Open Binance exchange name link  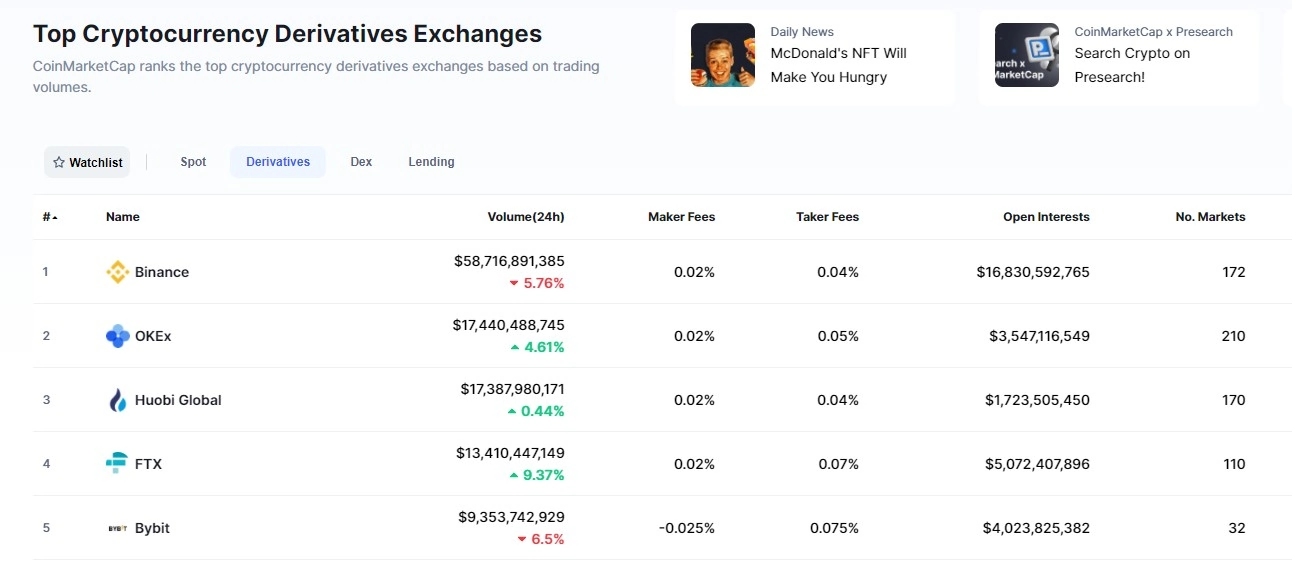point(162,272)
